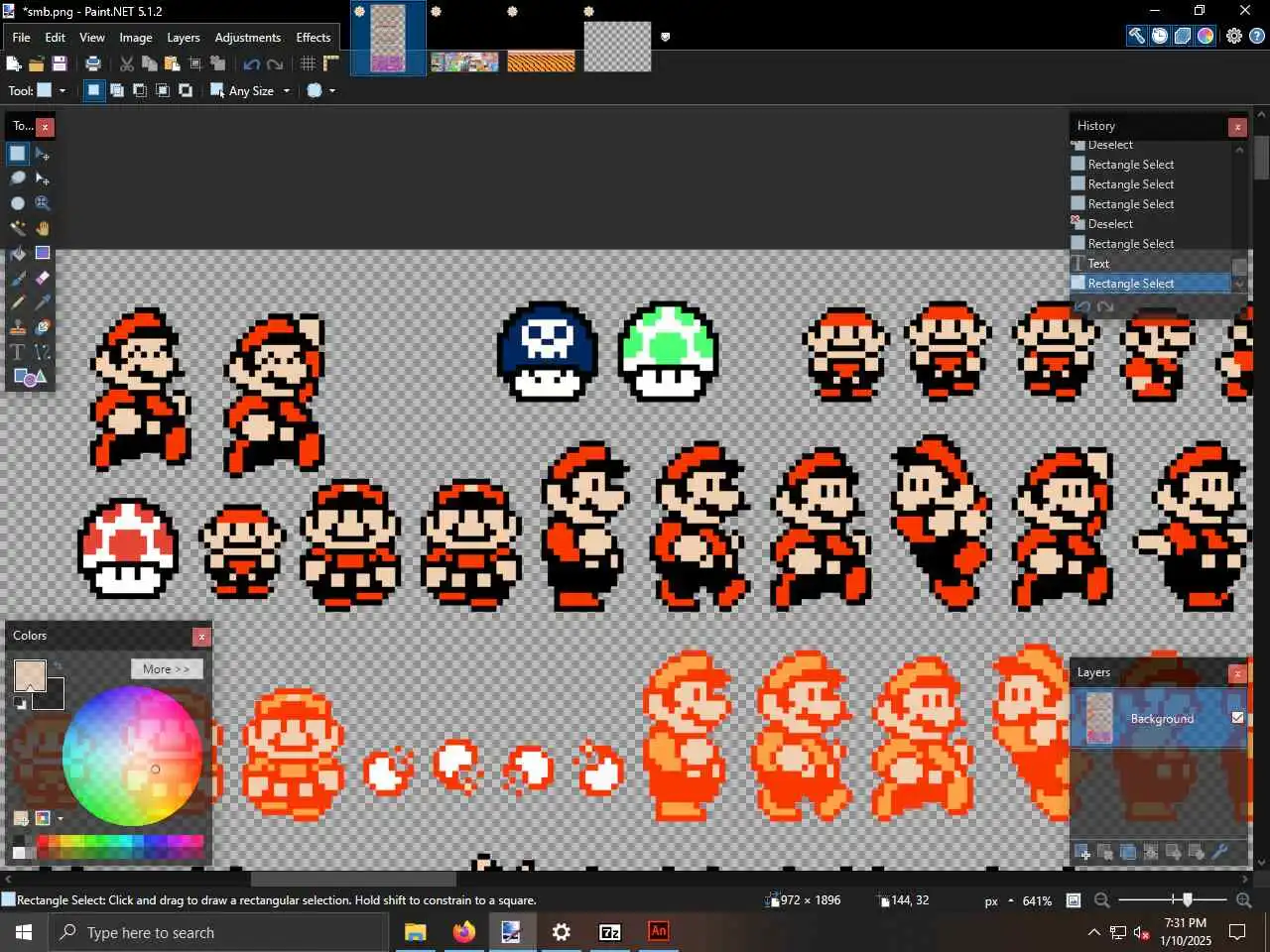Select the Pencil tool
The width and height of the screenshot is (1270, 952).
coord(18,302)
